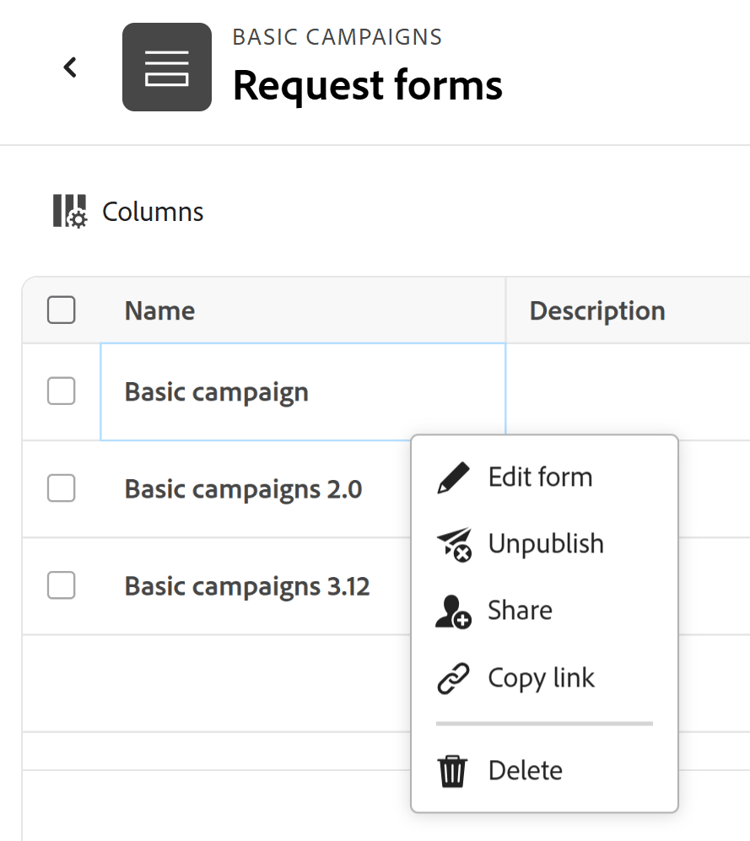
Task: Select the Basic campaigns 2.0 checkbox
Action: coord(62,488)
